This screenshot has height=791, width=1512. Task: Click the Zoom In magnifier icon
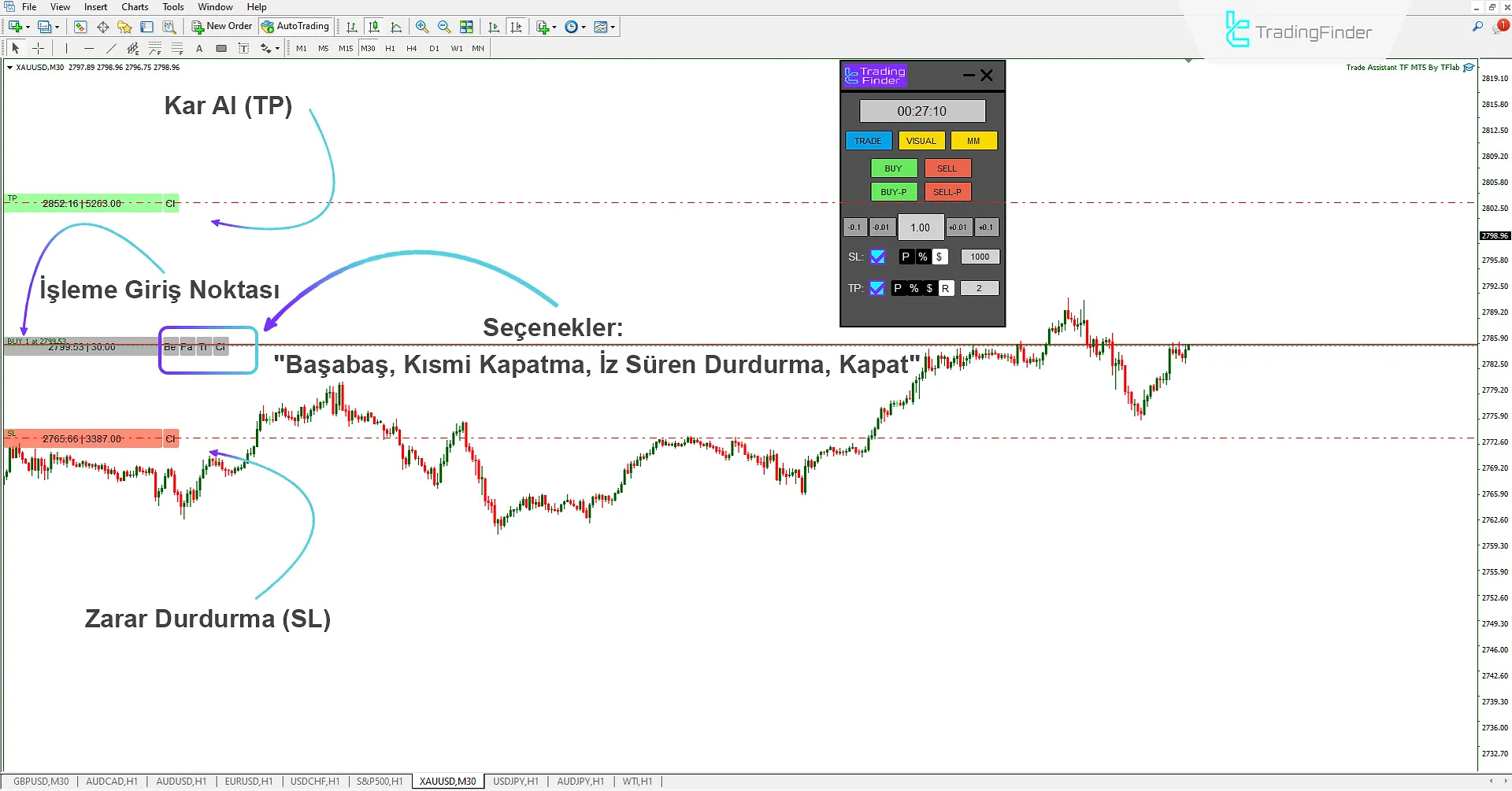pos(422,26)
